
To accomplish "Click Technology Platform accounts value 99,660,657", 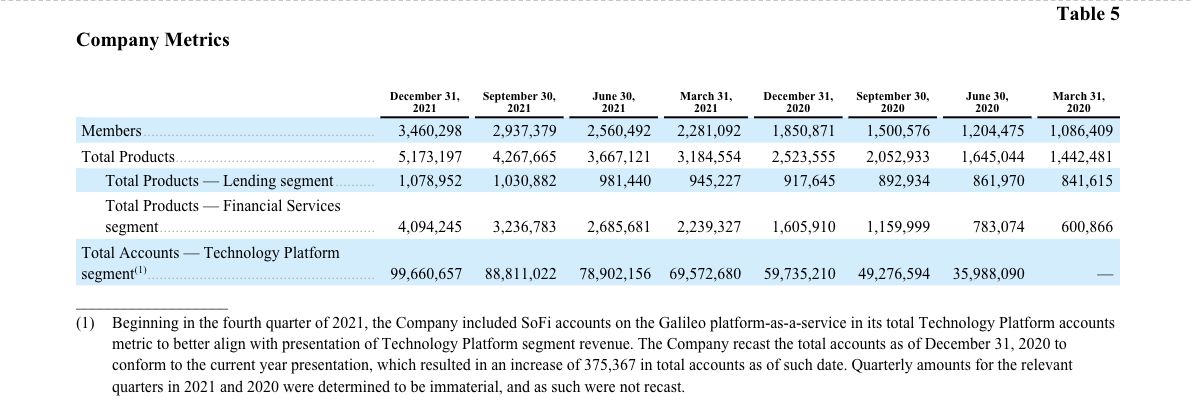I will pos(426,274).
